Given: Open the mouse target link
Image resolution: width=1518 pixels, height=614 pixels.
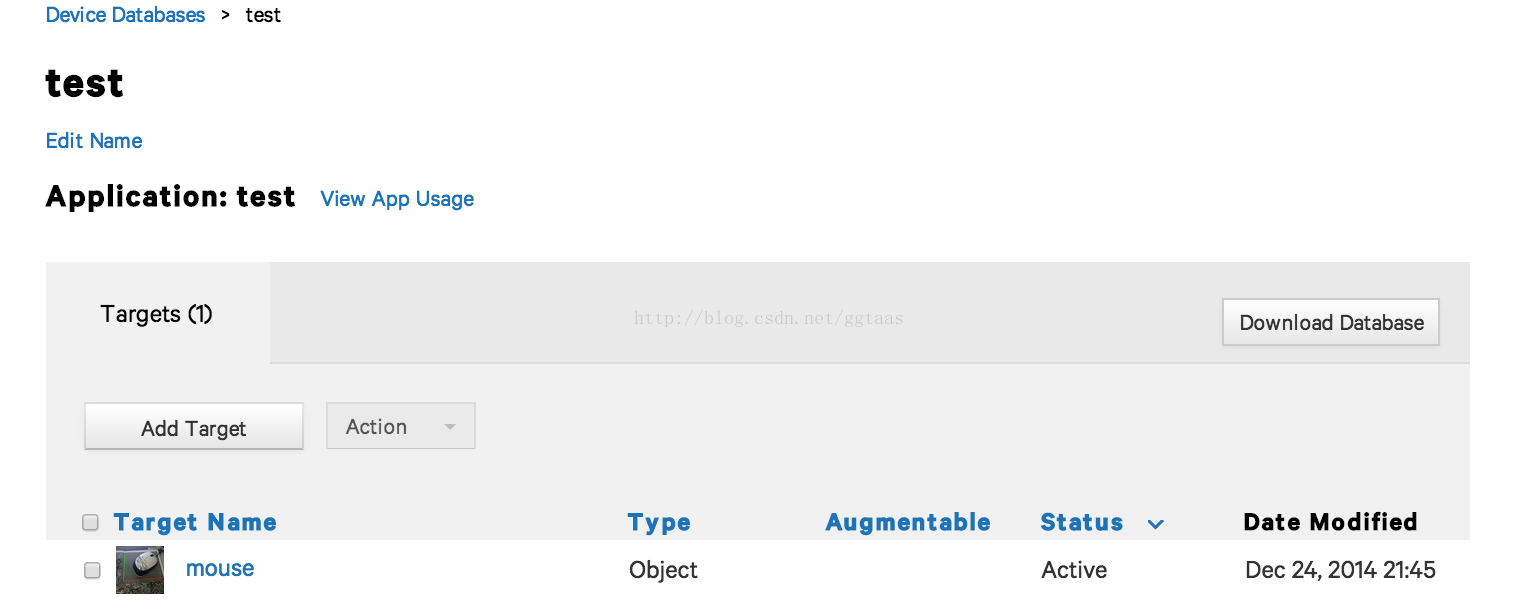Looking at the screenshot, I should click(x=220, y=568).
